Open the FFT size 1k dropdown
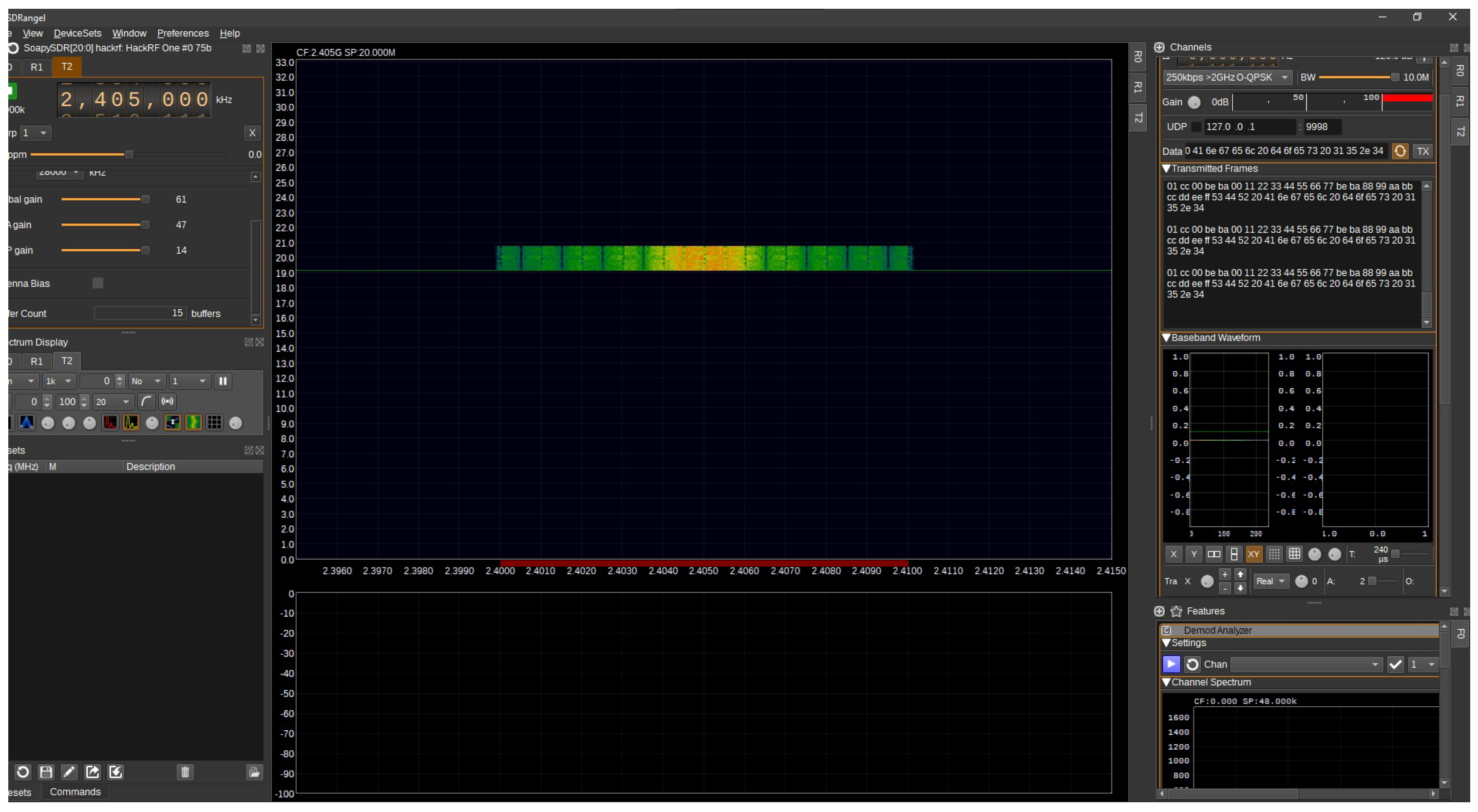This screenshot has width=1478, height=812. [x=59, y=381]
